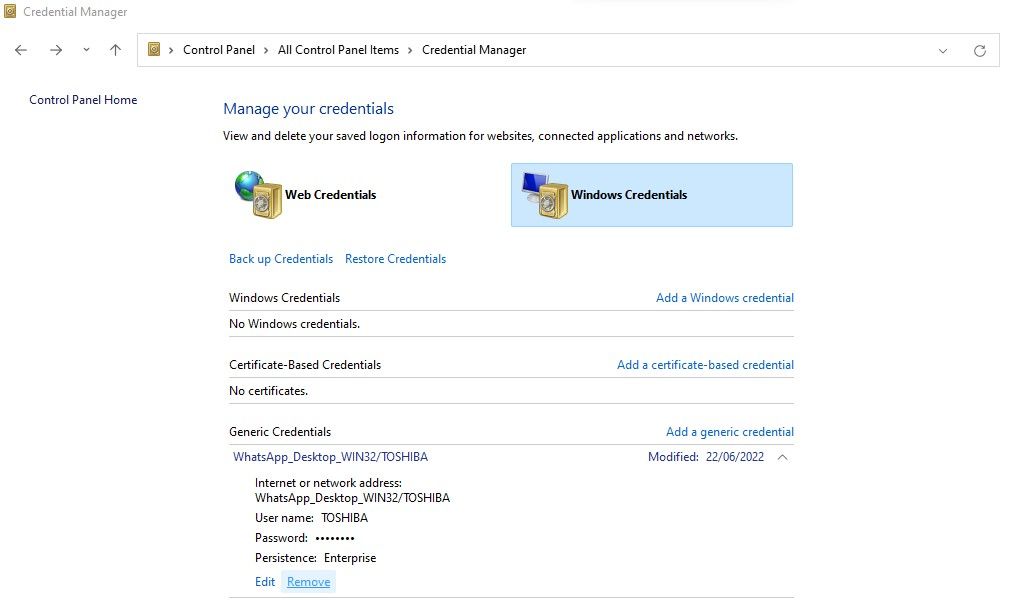Image resolution: width=1010 pixels, height=600 pixels.
Task: Select Add a Windows credential
Action: click(725, 297)
